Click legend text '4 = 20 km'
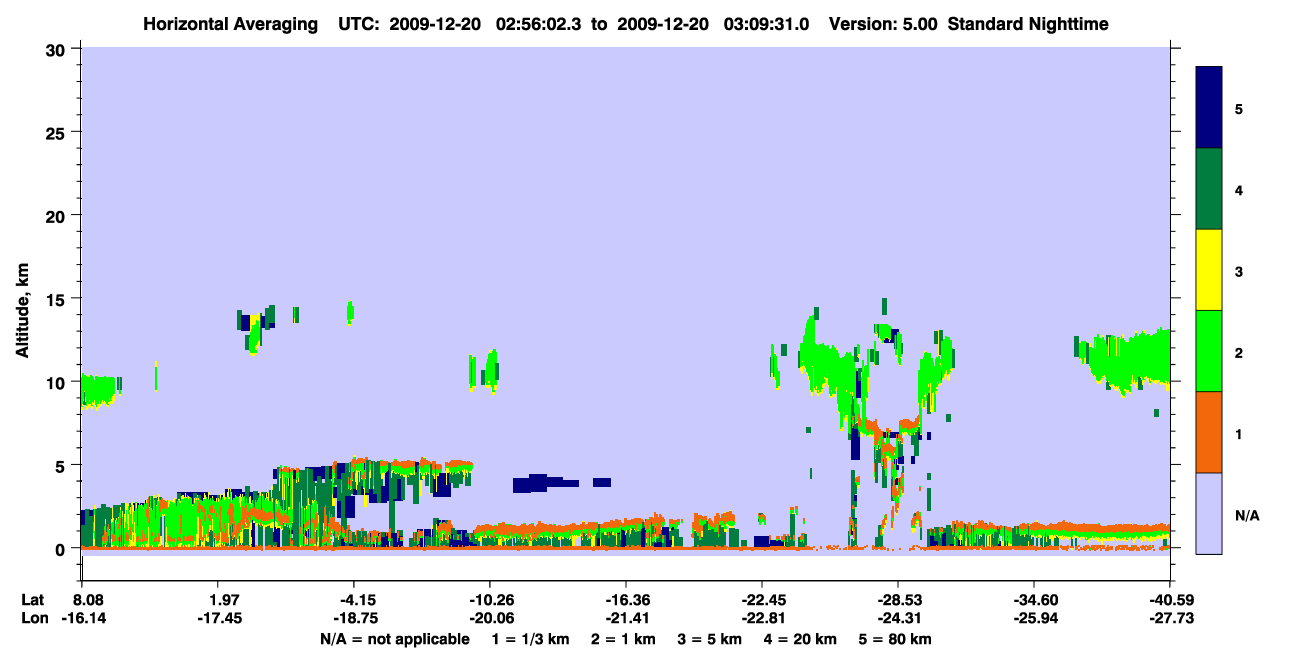1300x667 pixels. pos(802,639)
